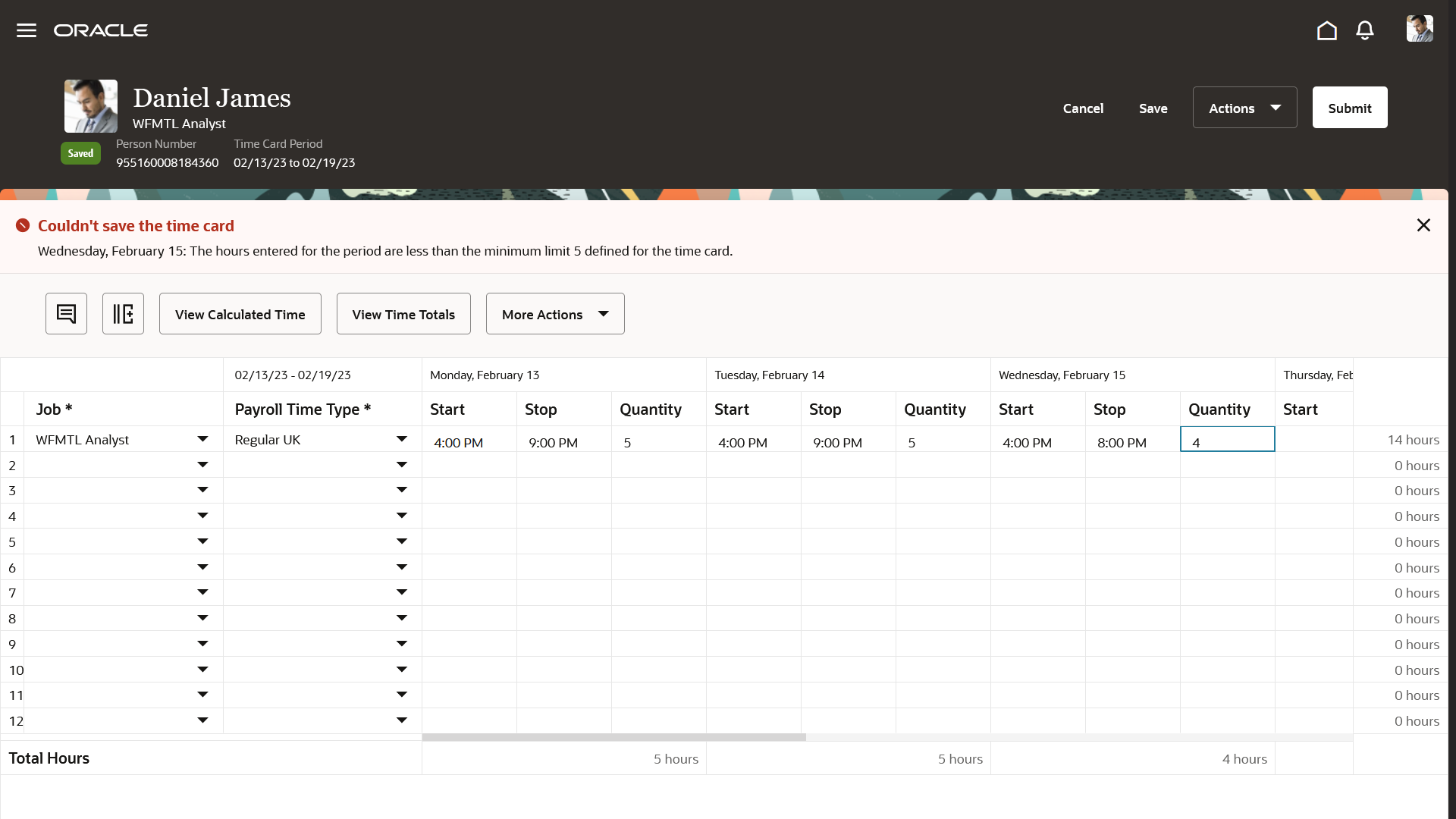1456x819 pixels.
Task: Click the View Time Totals button
Action: coord(403,313)
